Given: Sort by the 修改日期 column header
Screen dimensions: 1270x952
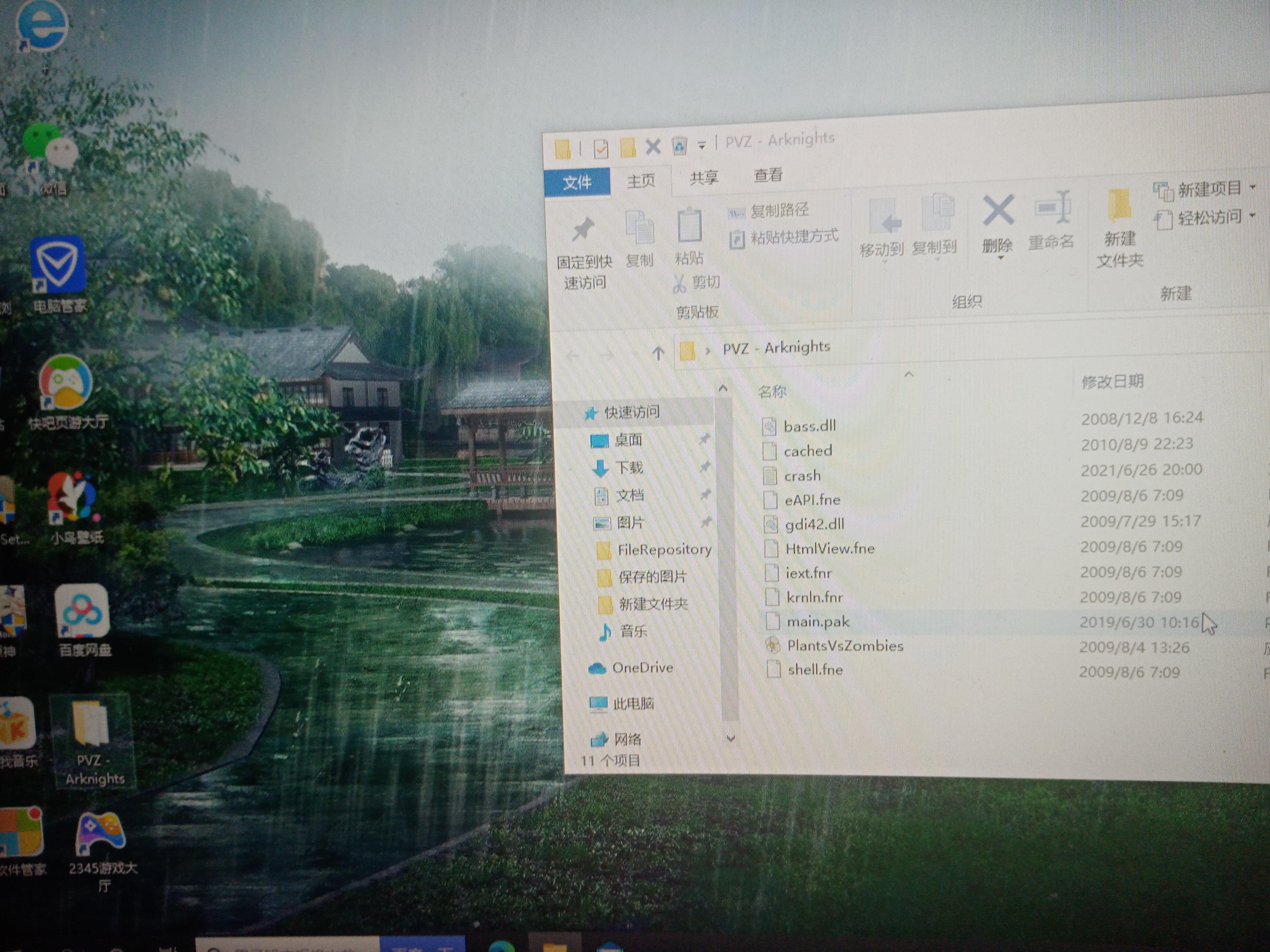Looking at the screenshot, I should tap(1112, 382).
